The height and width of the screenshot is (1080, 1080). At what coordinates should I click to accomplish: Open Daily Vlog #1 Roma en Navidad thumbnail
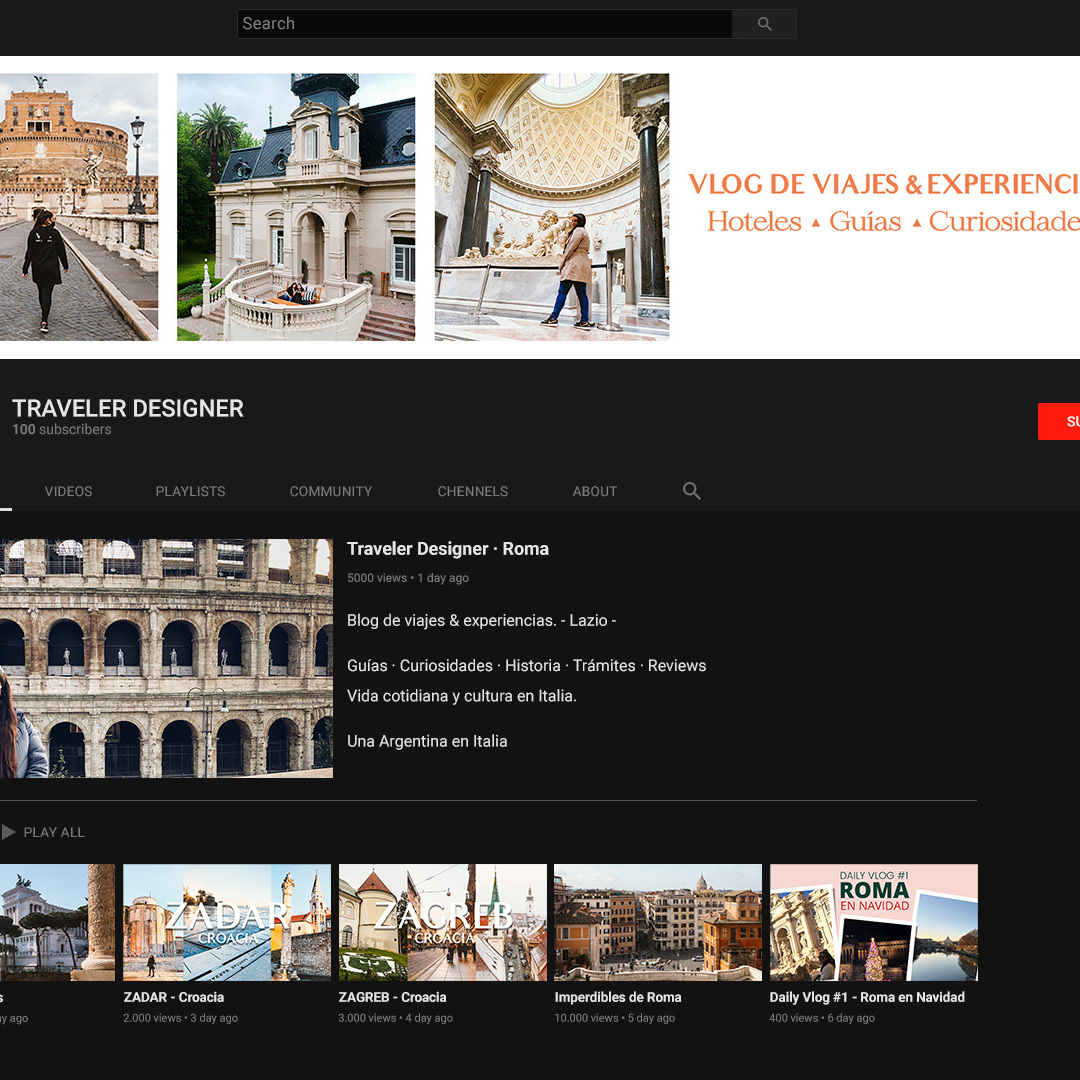point(873,922)
